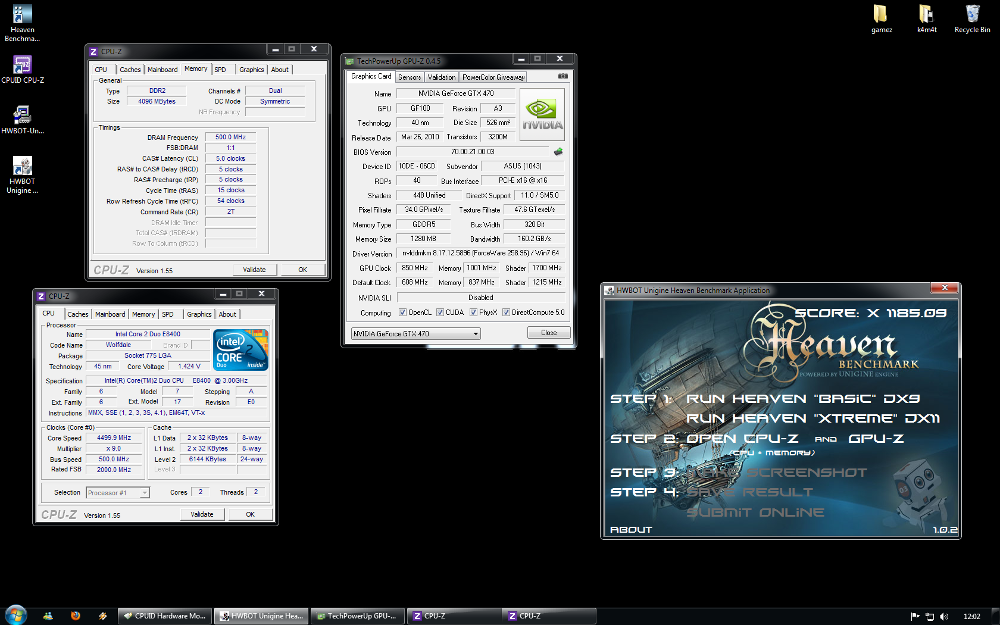The width and height of the screenshot is (1000, 625).
Task: Click the Intel Core 2 logo in CPU-Z
Action: tap(240, 349)
